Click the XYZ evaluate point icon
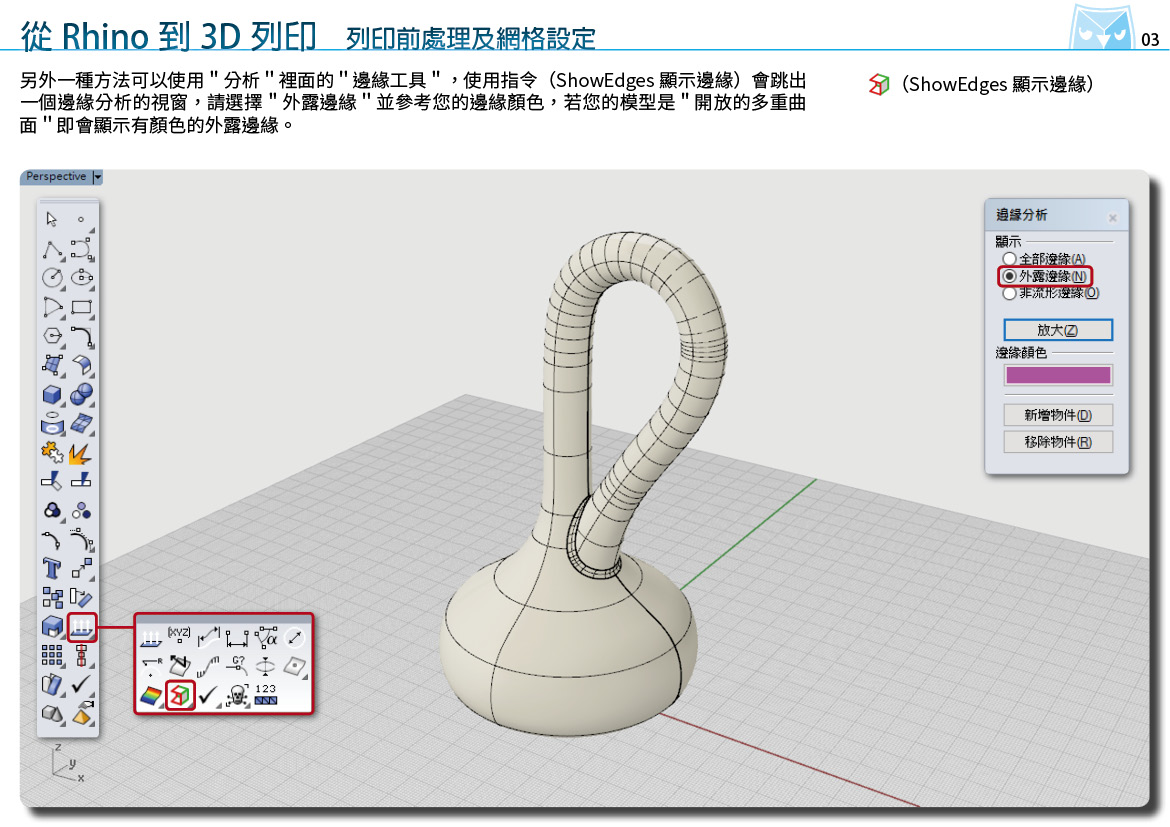This screenshot has width=1170, height=827. point(179,637)
